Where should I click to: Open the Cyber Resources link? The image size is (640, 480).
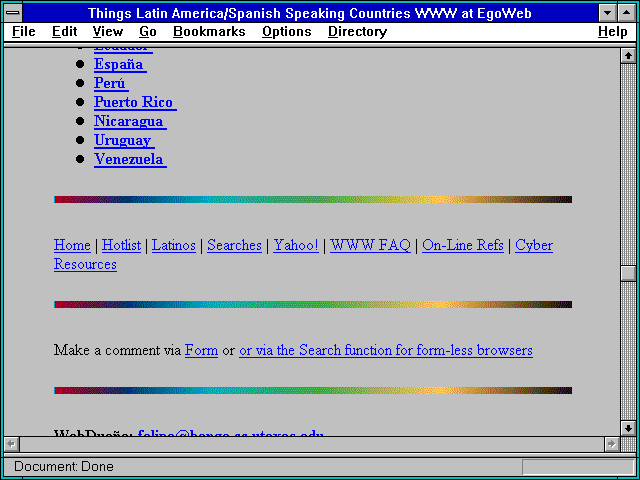pos(534,245)
